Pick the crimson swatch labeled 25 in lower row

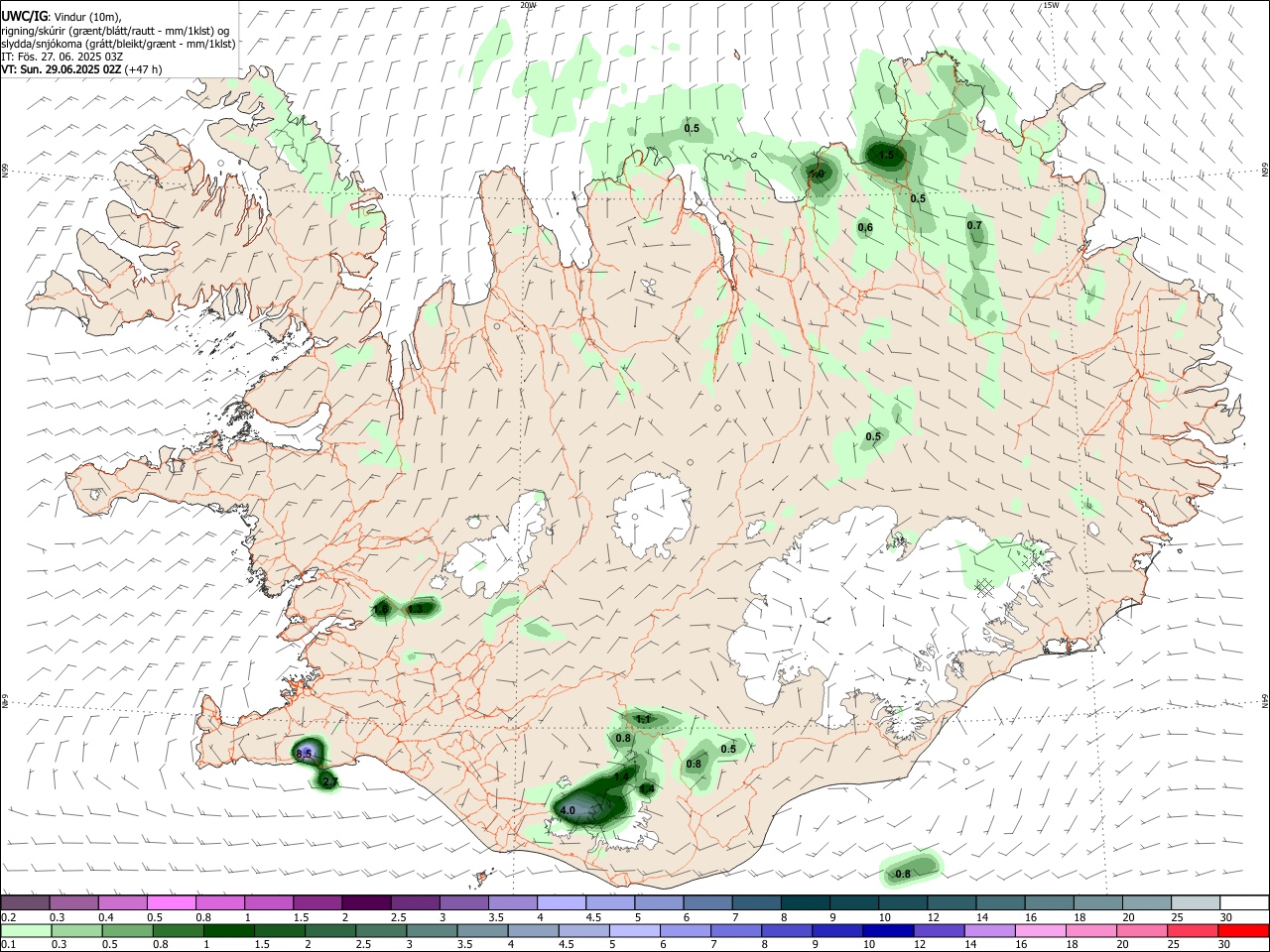pos(1192,930)
